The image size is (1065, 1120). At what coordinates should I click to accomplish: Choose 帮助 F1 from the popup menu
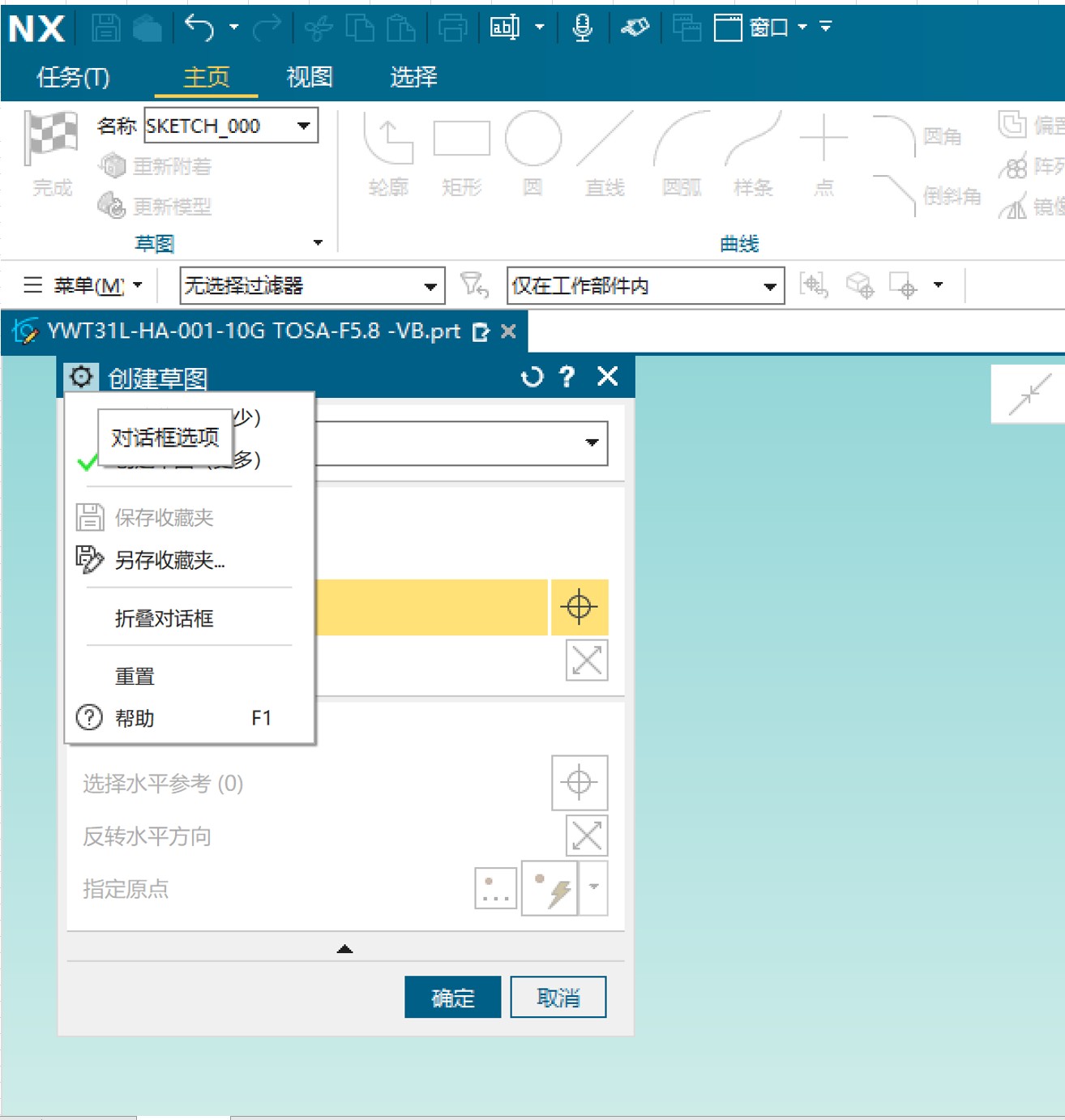tap(190, 718)
